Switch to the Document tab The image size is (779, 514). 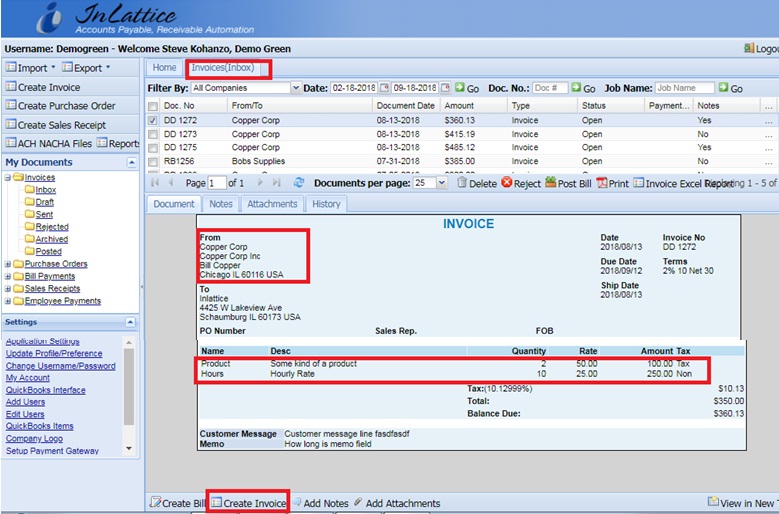174,204
